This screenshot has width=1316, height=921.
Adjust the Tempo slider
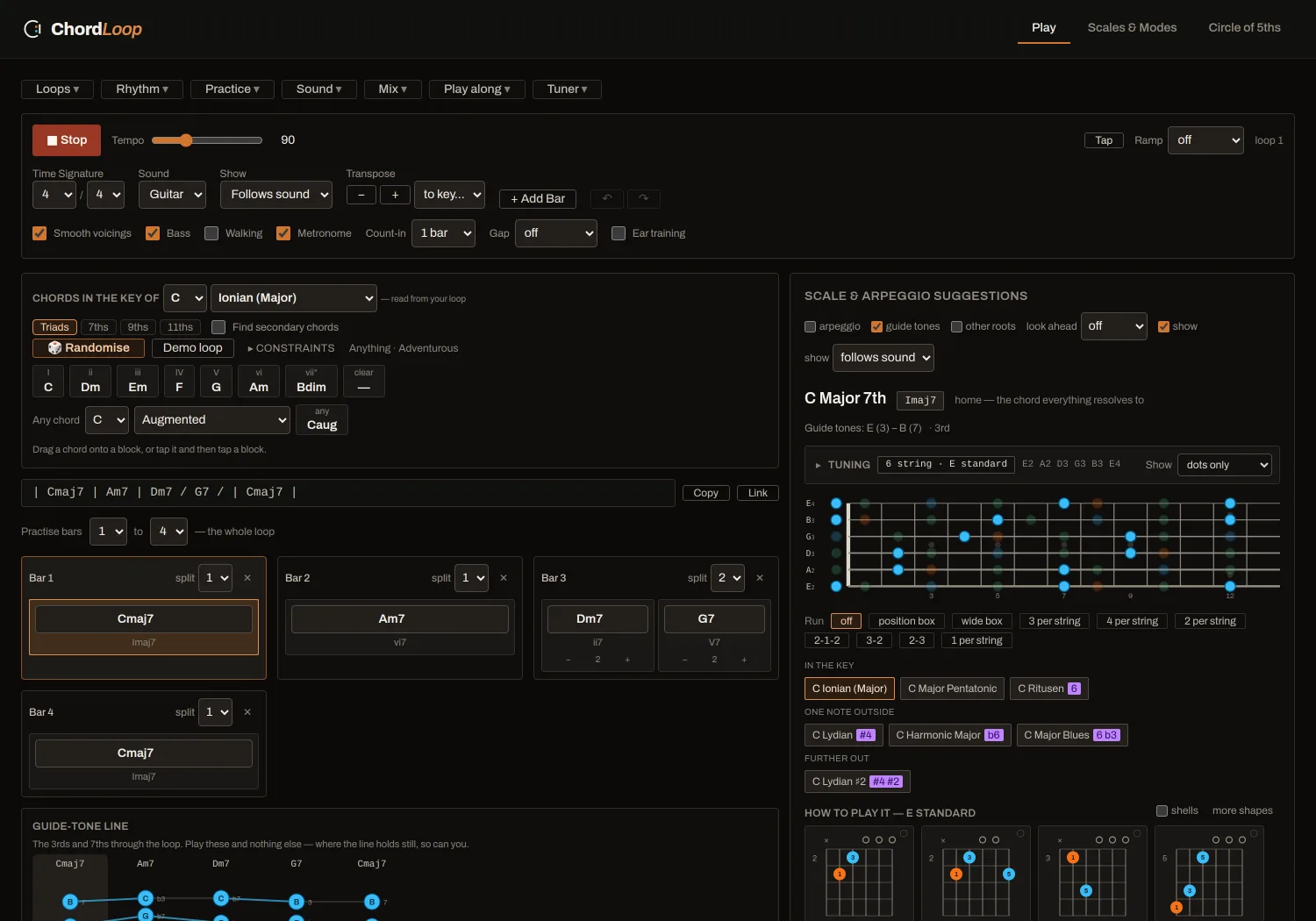click(207, 140)
